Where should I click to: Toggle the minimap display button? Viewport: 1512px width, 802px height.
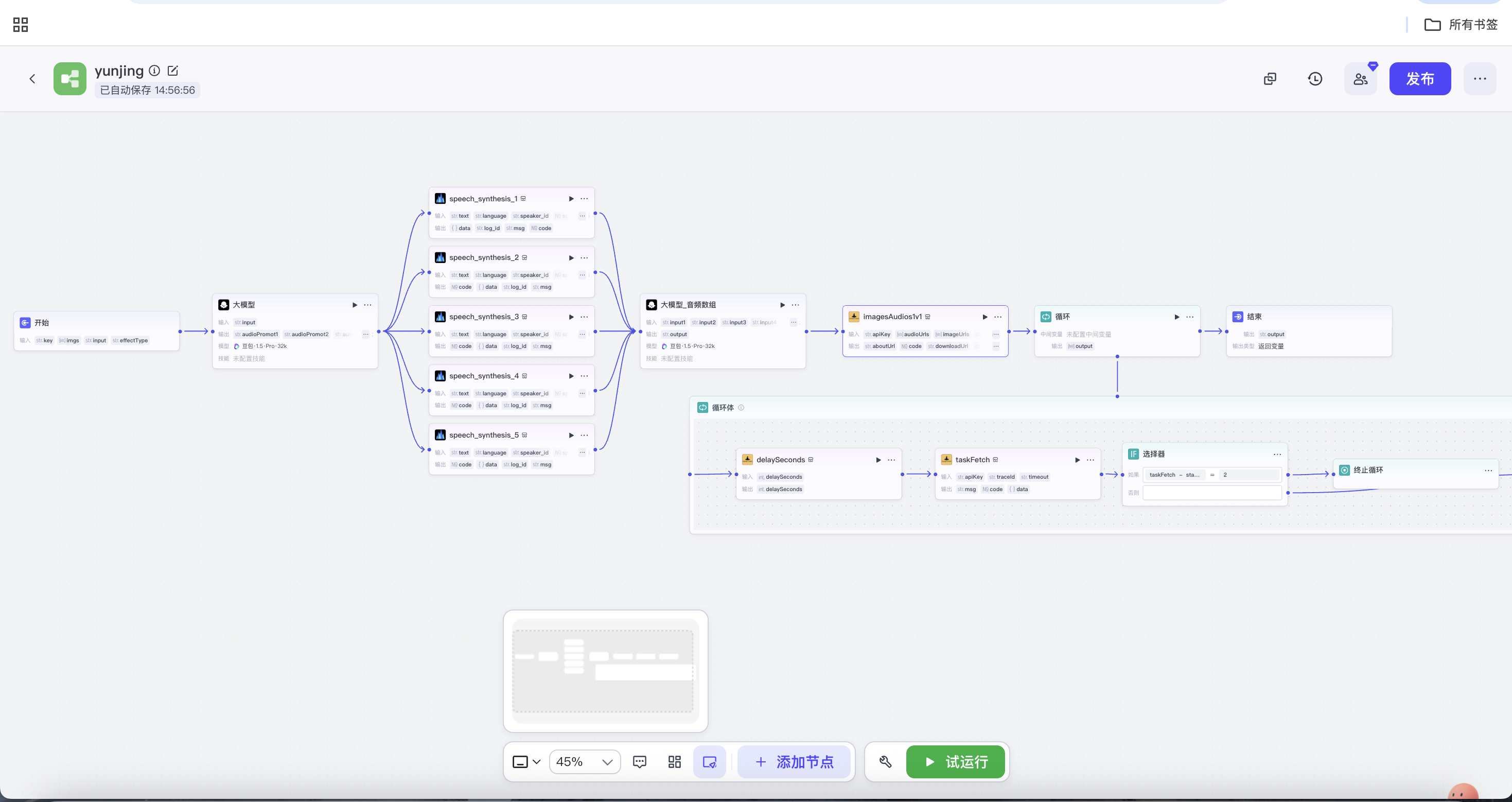[x=709, y=761]
